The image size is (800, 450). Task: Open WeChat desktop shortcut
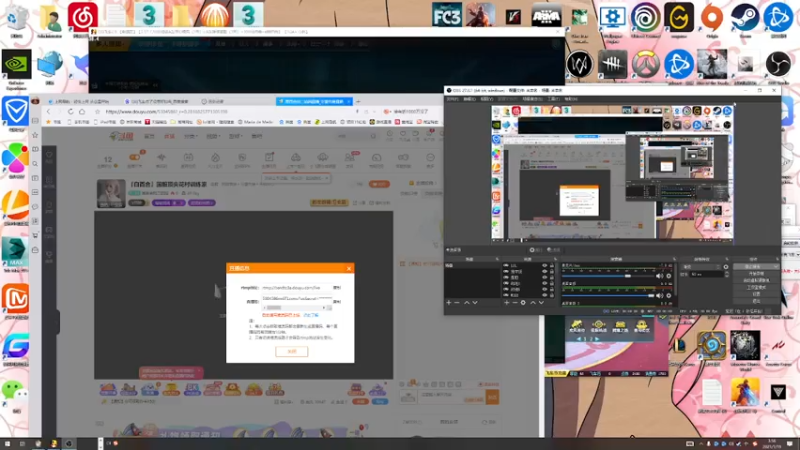[x=15, y=392]
